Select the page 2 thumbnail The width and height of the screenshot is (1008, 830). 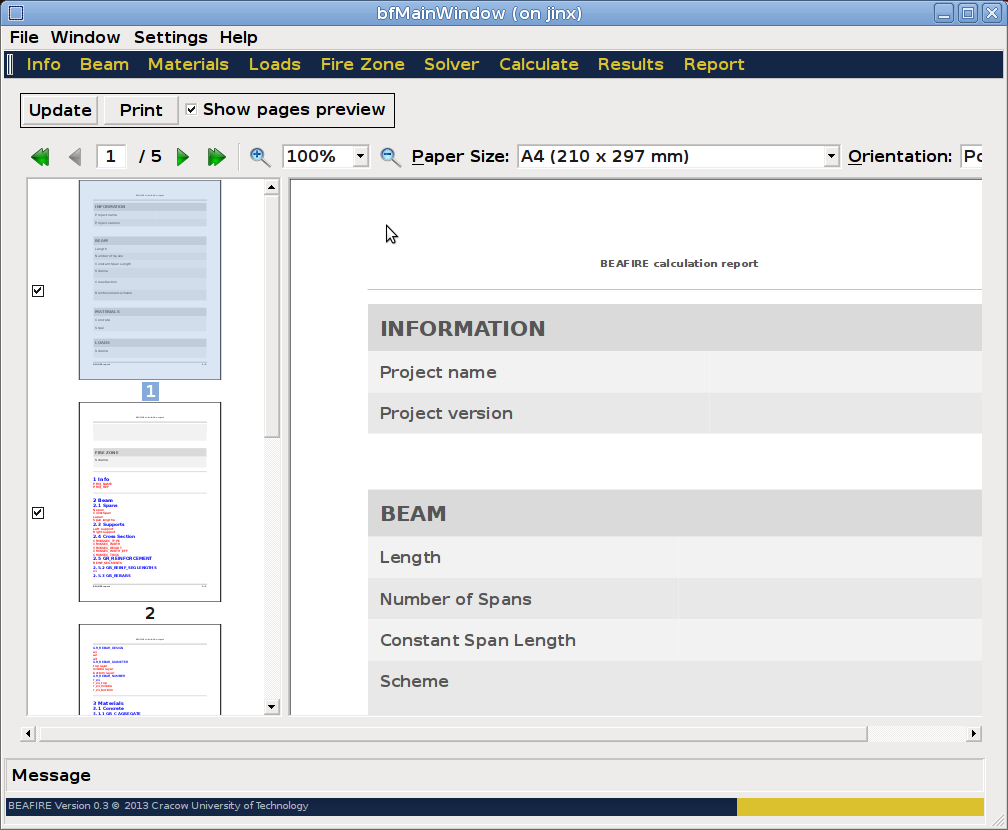point(150,502)
